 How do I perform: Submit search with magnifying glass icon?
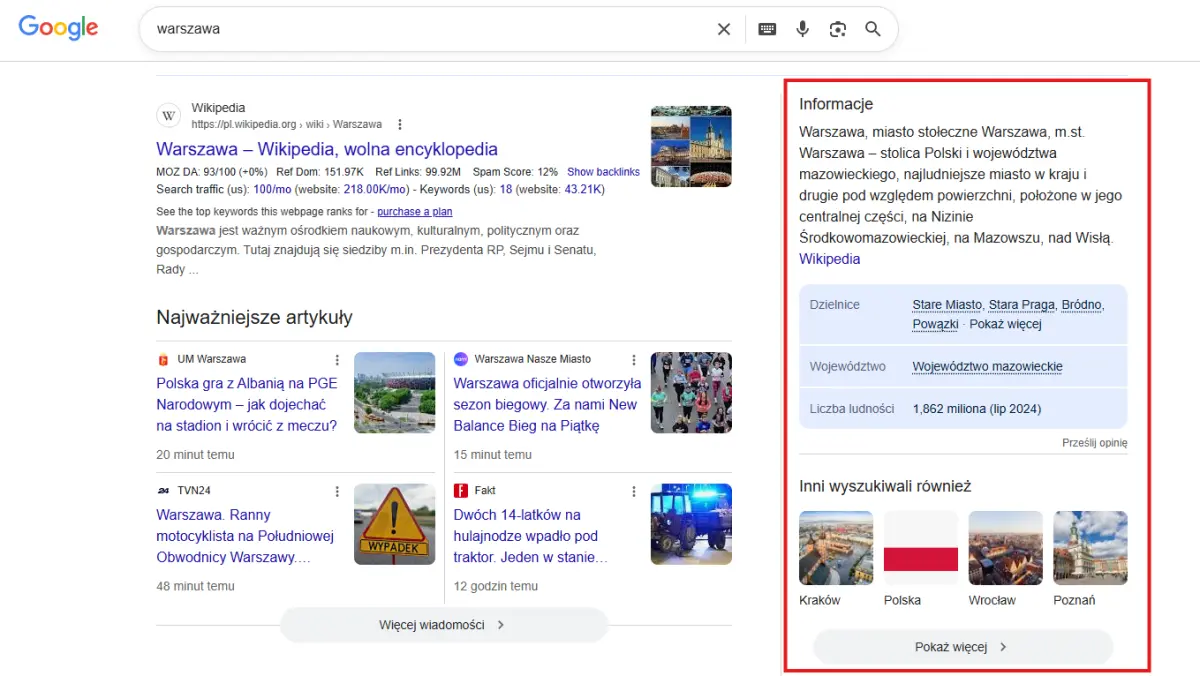coord(873,29)
